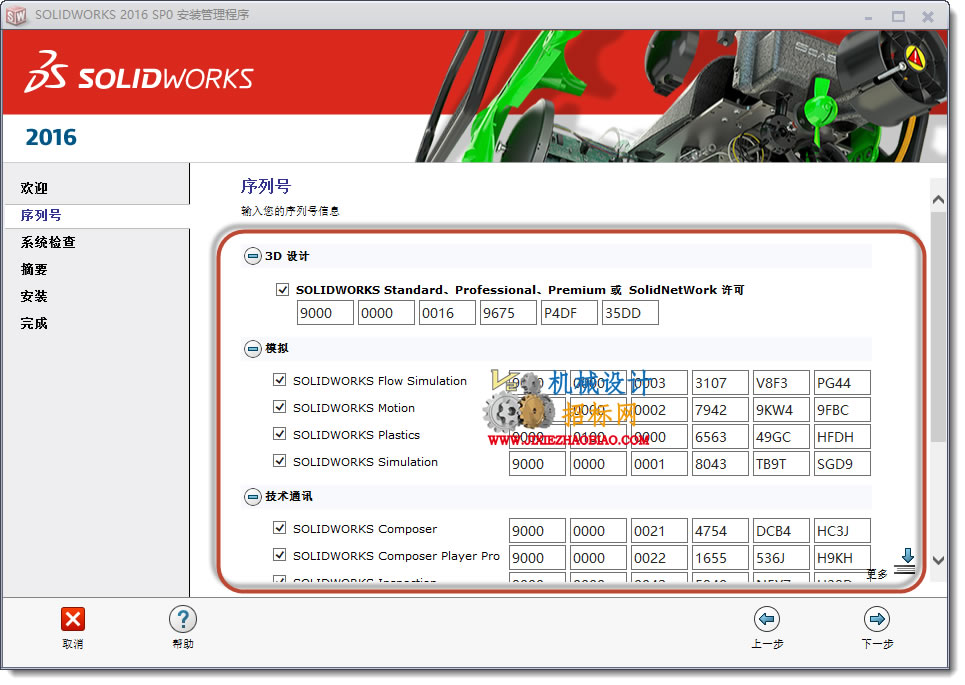This screenshot has height=685, width=965.
Task: Click Flow Simulation serial field 3107
Action: (720, 383)
